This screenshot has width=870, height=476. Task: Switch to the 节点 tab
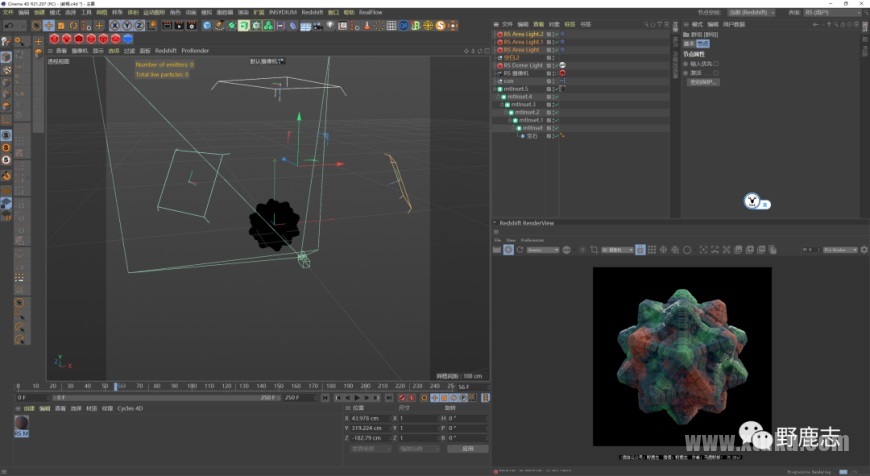pos(703,44)
